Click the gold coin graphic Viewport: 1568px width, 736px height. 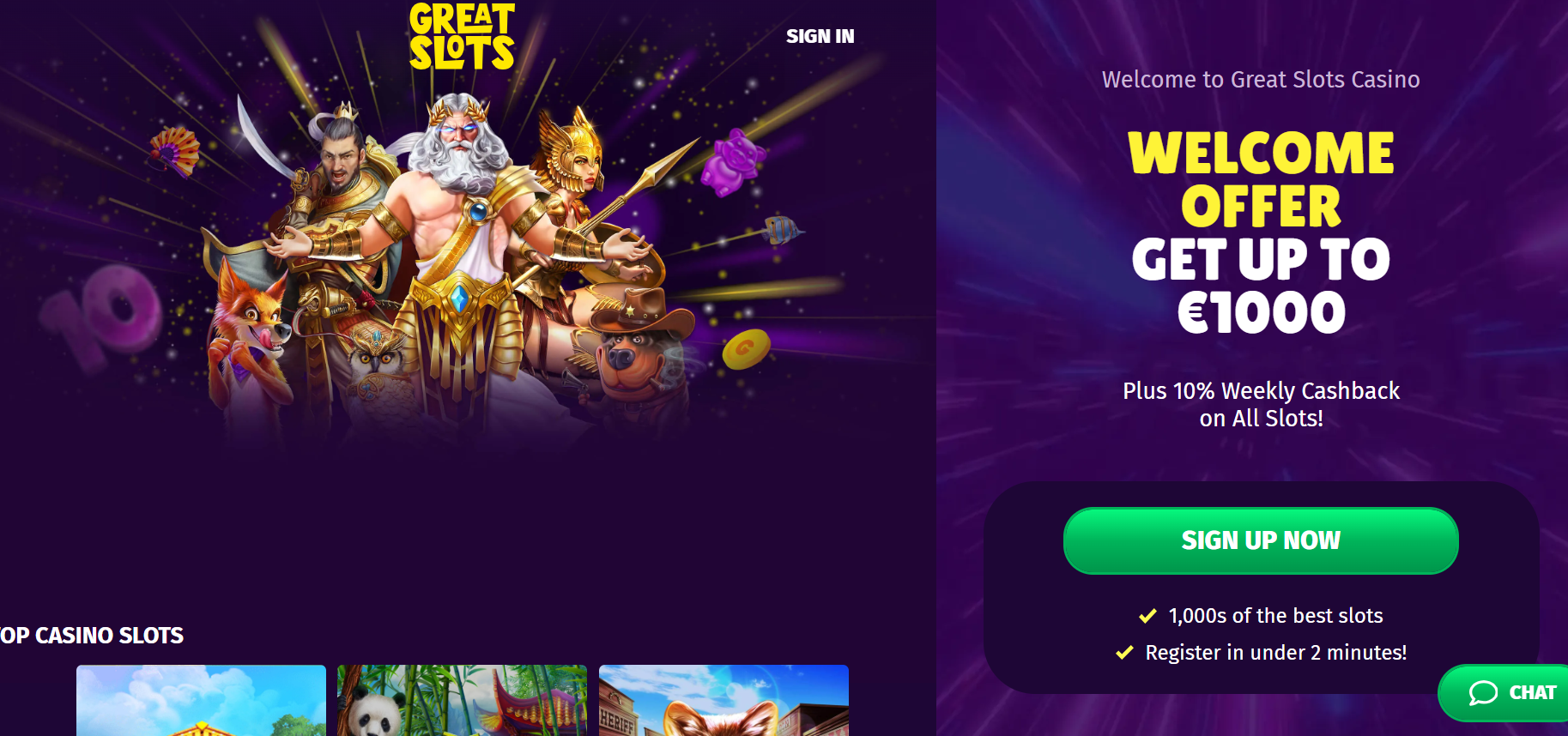click(x=746, y=348)
